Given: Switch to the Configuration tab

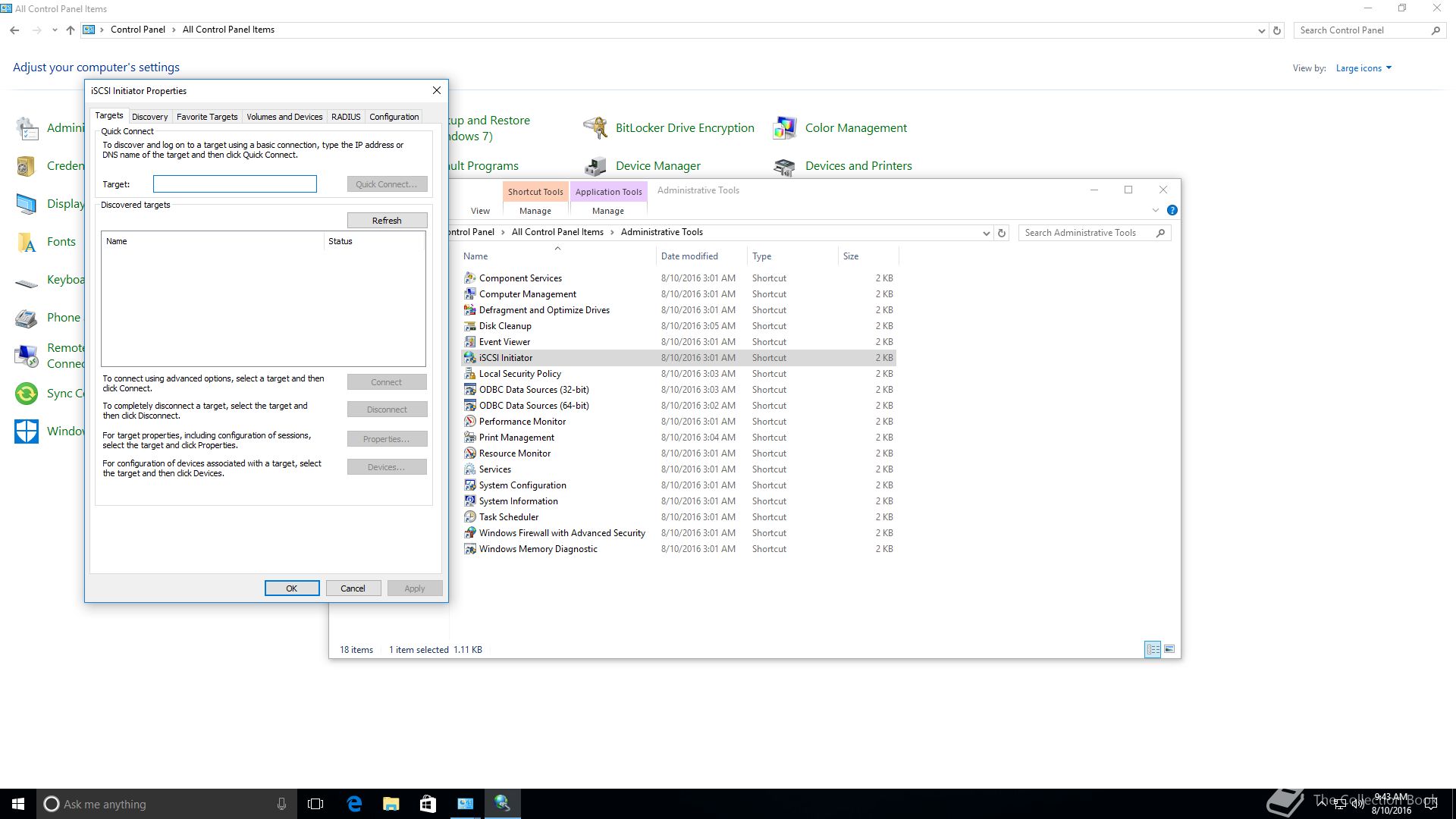Looking at the screenshot, I should (x=394, y=117).
